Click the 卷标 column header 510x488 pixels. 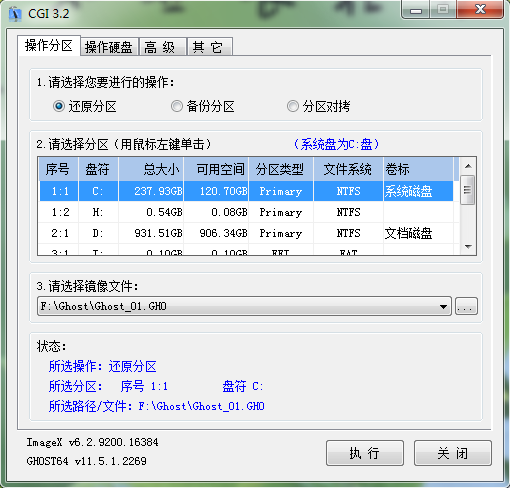point(418,169)
